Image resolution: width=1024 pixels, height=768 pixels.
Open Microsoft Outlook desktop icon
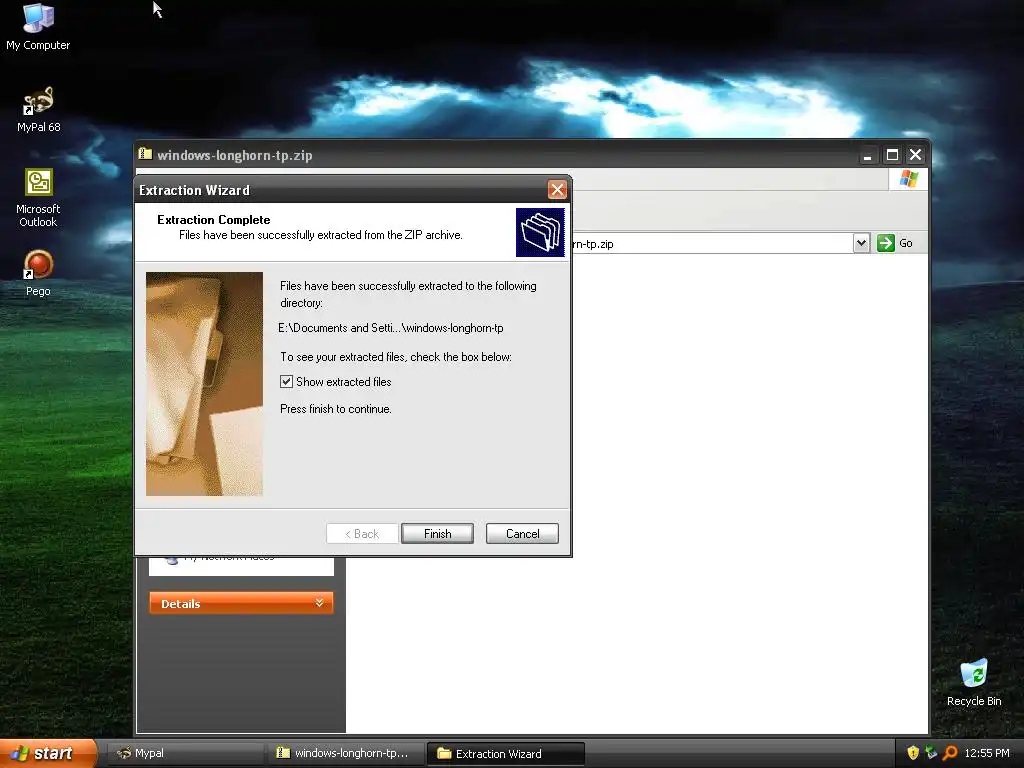coord(38,198)
